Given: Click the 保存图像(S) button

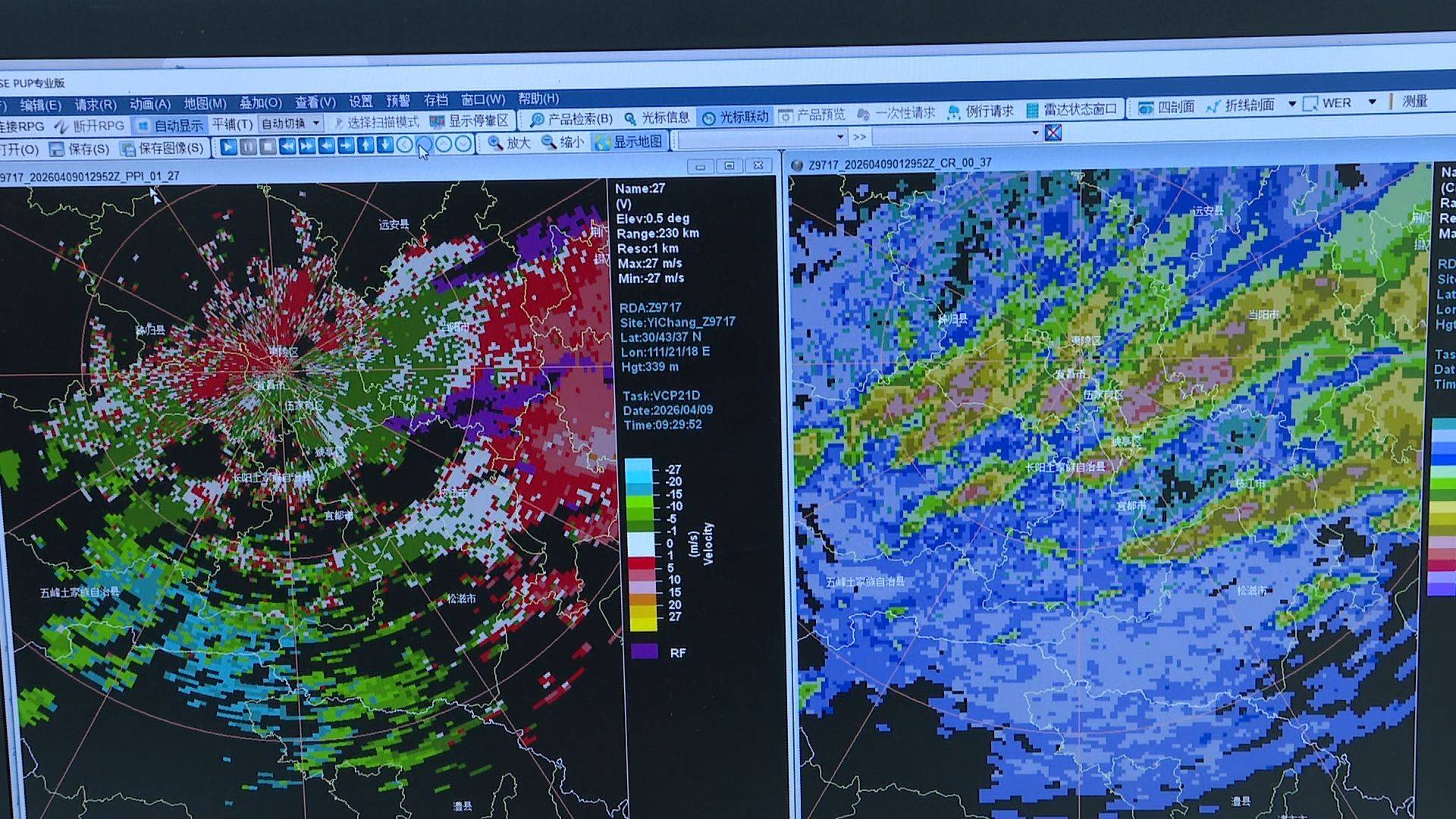Looking at the screenshot, I should click(162, 149).
